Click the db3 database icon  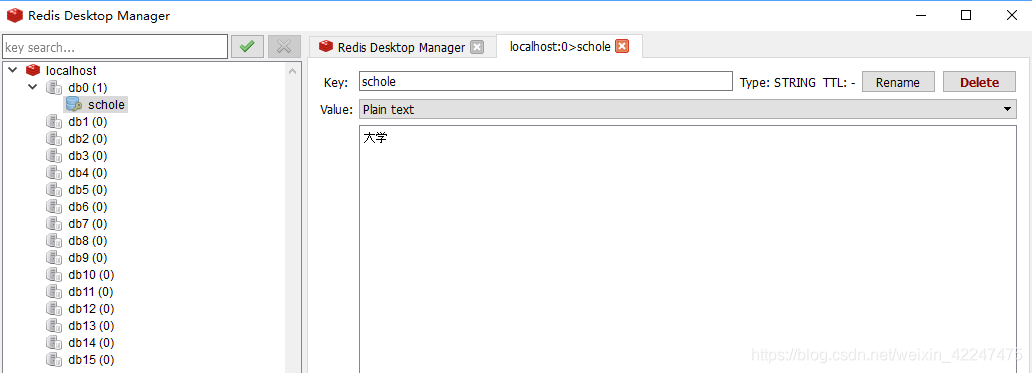coord(54,156)
